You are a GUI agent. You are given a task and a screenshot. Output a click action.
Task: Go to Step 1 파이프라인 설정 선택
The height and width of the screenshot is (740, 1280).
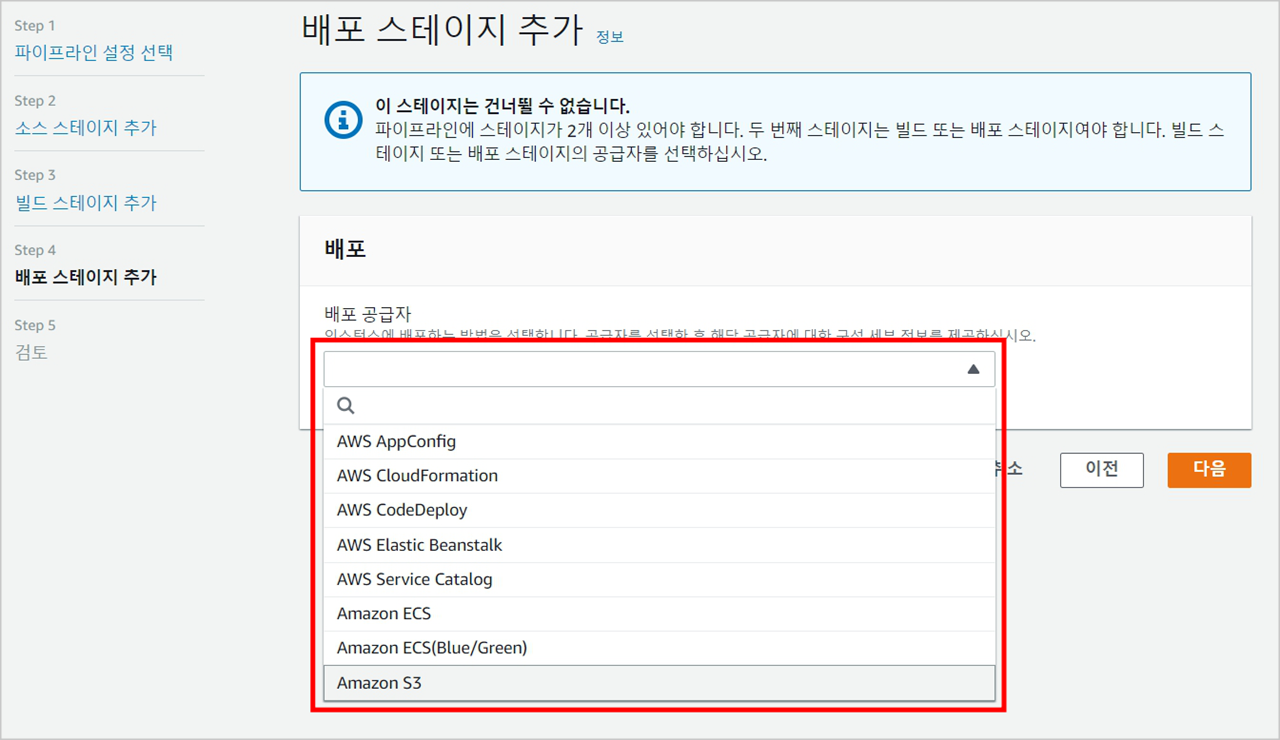[94, 53]
